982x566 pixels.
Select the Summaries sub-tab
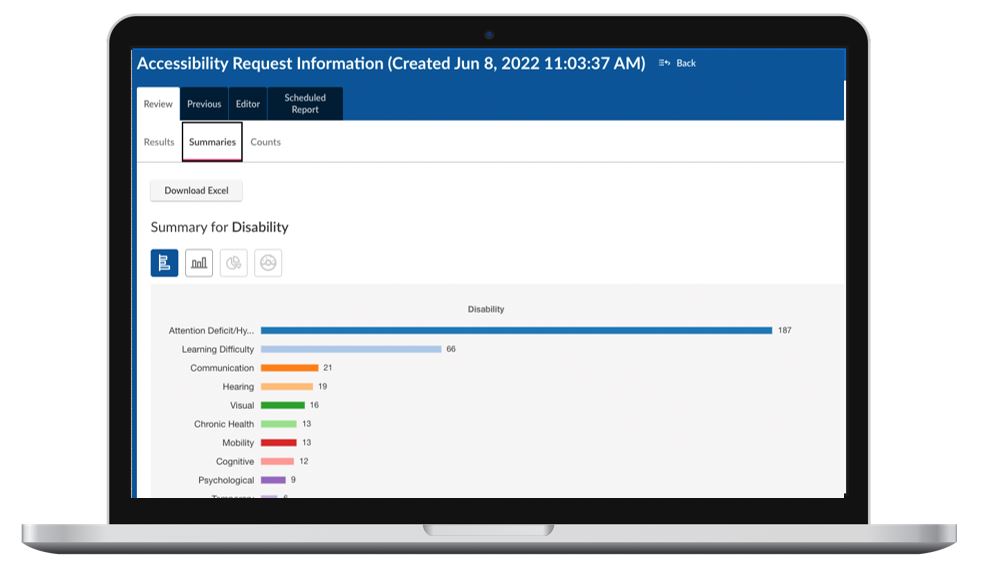pos(212,142)
